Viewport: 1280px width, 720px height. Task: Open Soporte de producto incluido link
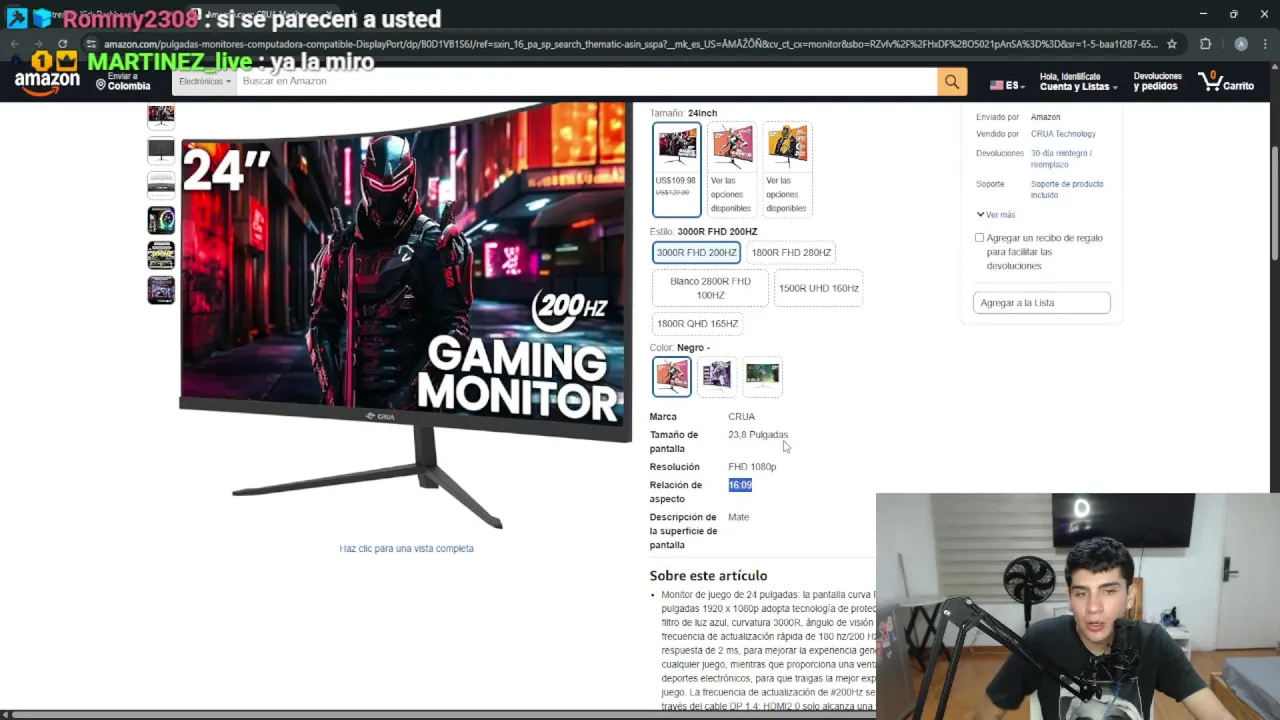pyautogui.click(x=1067, y=189)
